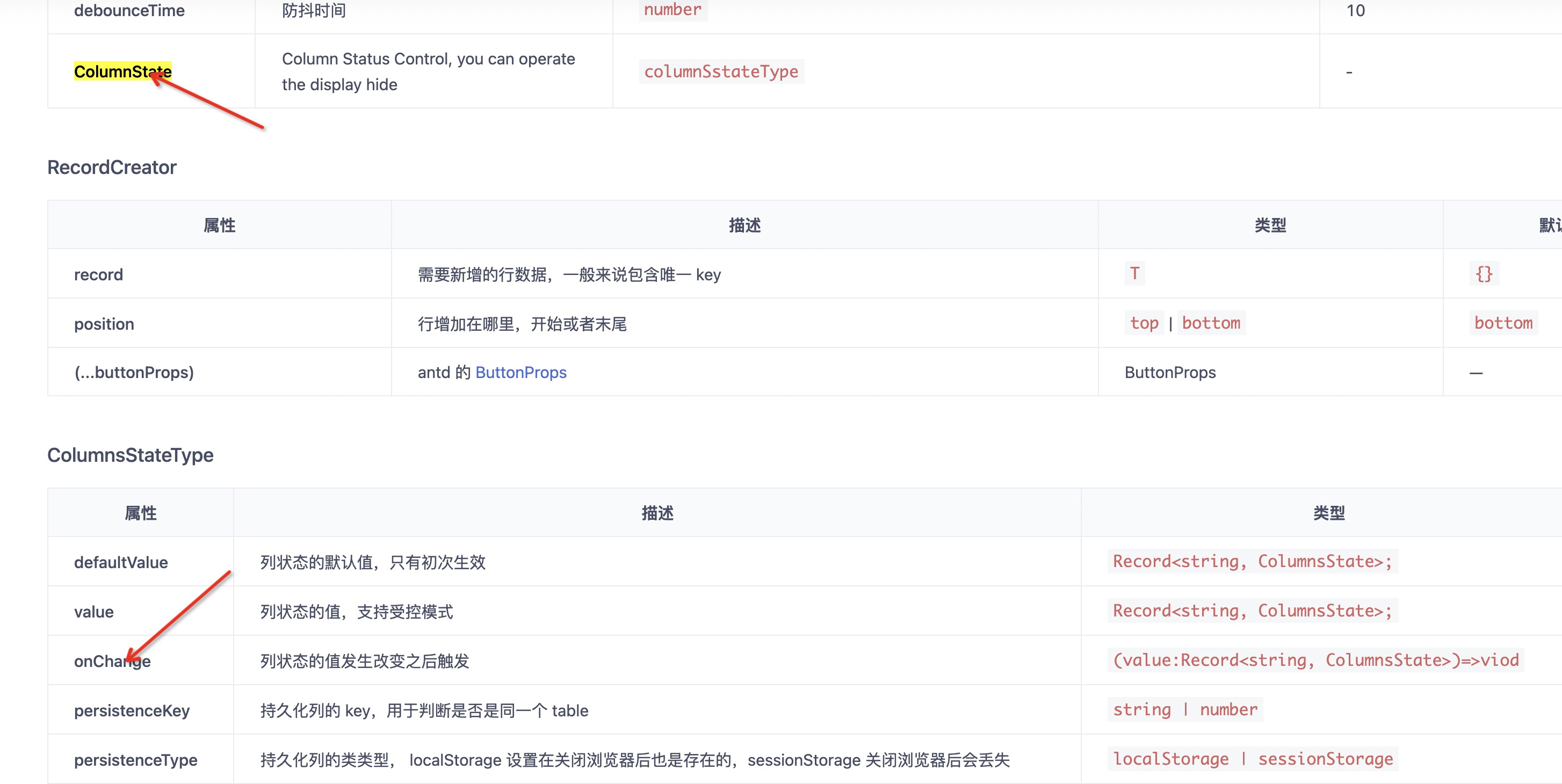Click '描述' header in RecordCreator table
The height and width of the screenshot is (784, 1562).
(x=744, y=226)
